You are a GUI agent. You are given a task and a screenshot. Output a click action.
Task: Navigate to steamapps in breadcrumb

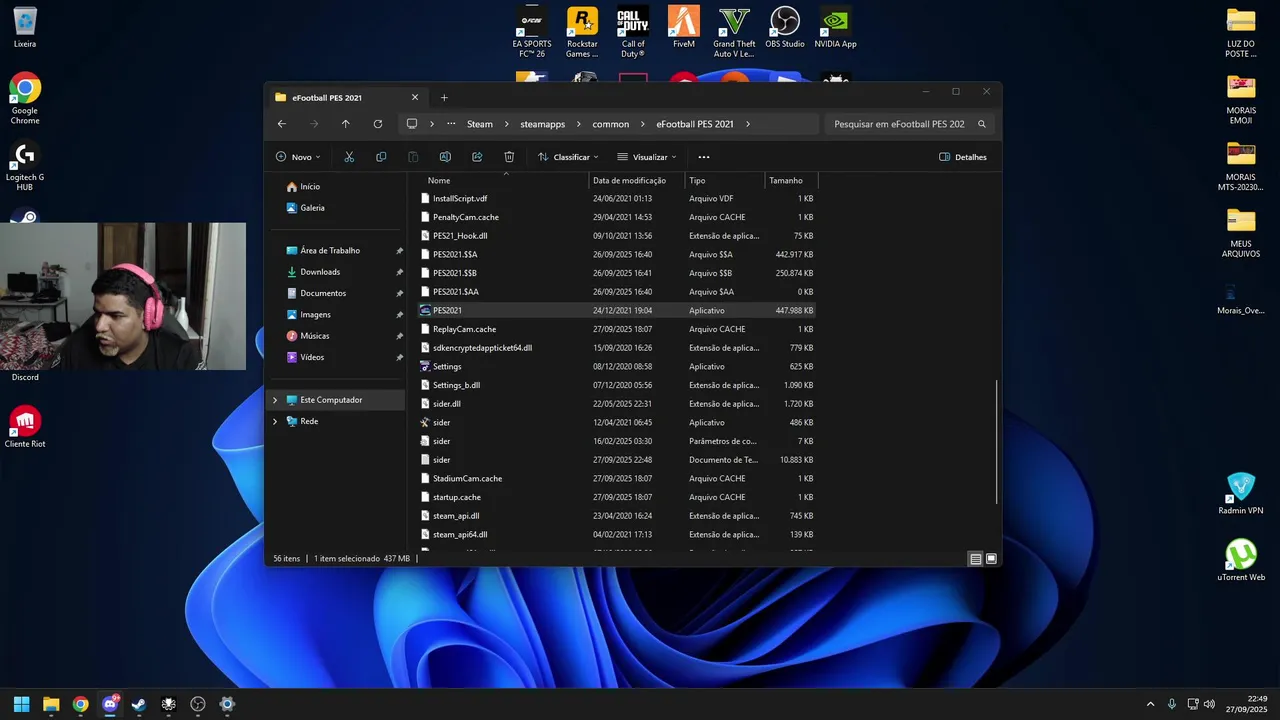point(543,124)
